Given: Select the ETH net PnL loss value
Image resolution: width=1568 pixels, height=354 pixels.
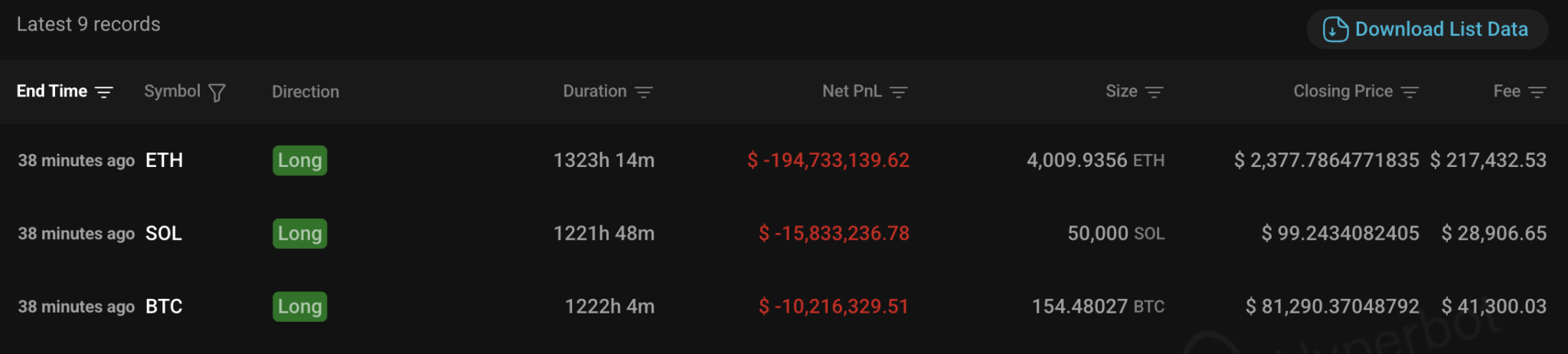Looking at the screenshot, I should [828, 160].
